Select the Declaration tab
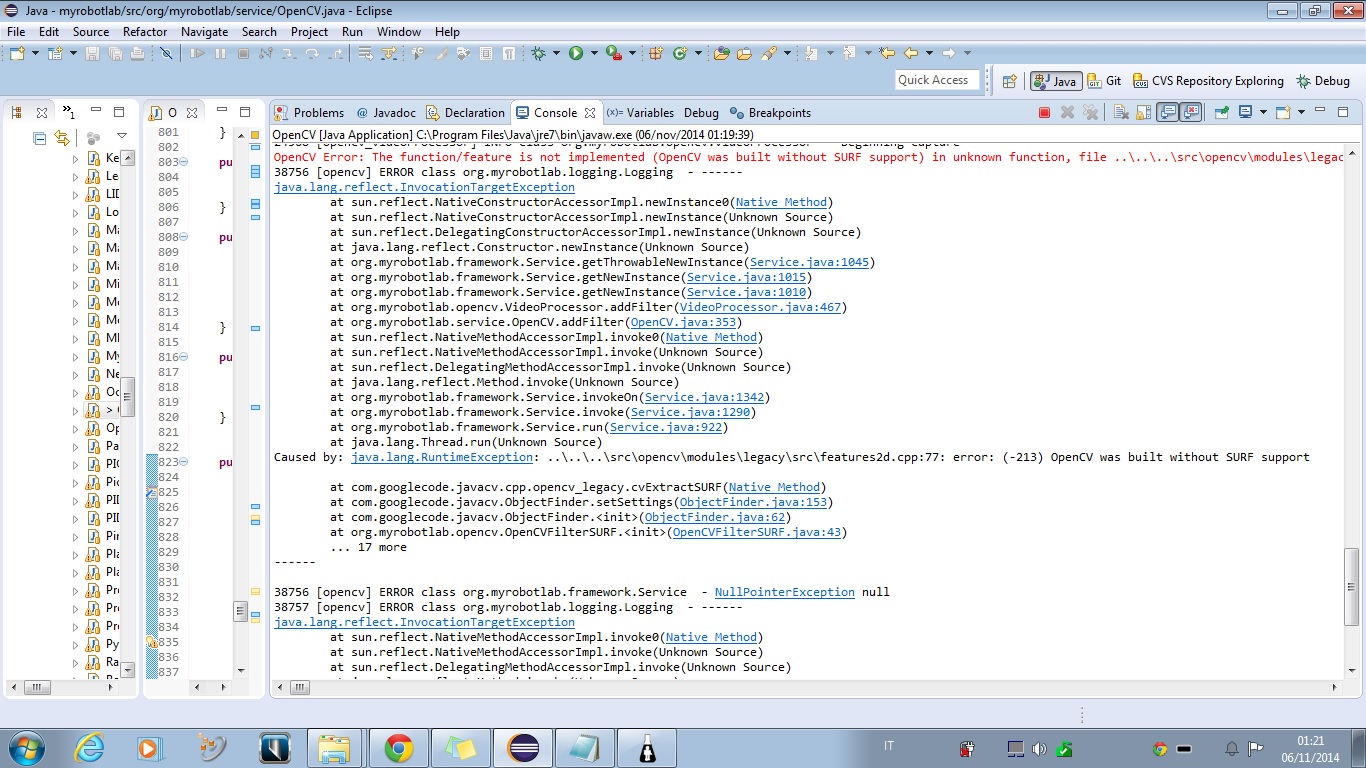This screenshot has height=768, width=1366. pyautogui.click(x=465, y=113)
